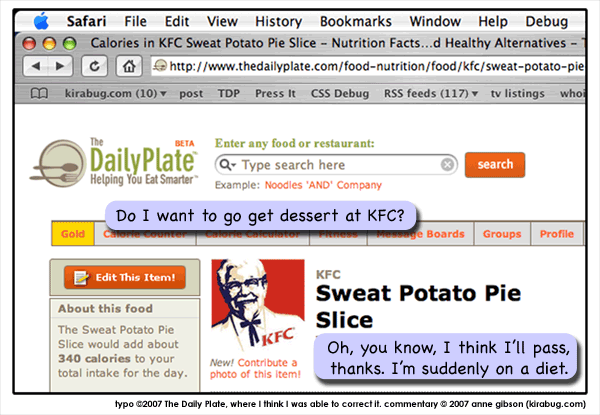The height and width of the screenshot is (415, 600).
Task: Open the File menu
Action: point(135,21)
